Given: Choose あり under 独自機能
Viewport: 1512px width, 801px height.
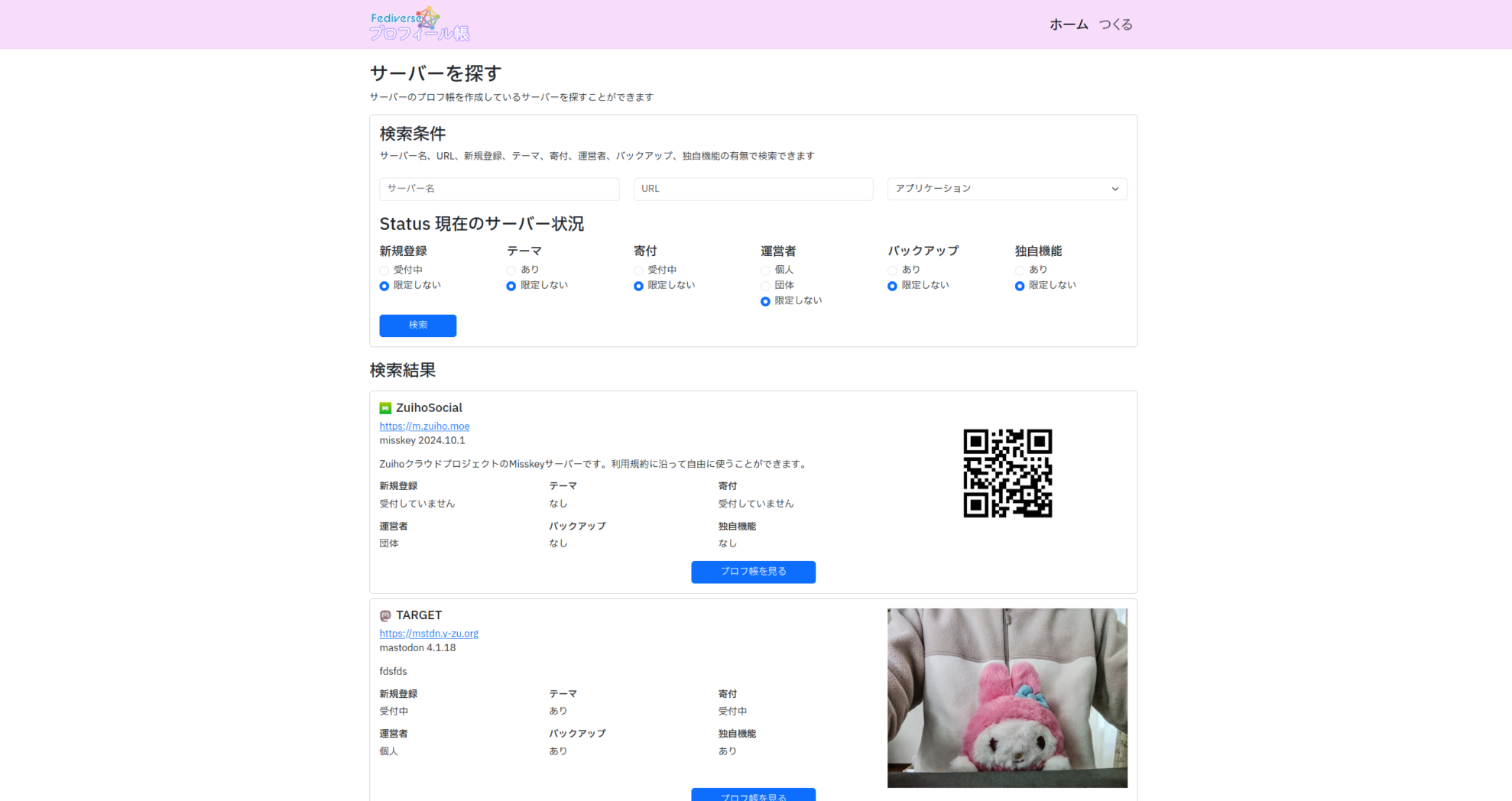Looking at the screenshot, I should click(x=1020, y=271).
